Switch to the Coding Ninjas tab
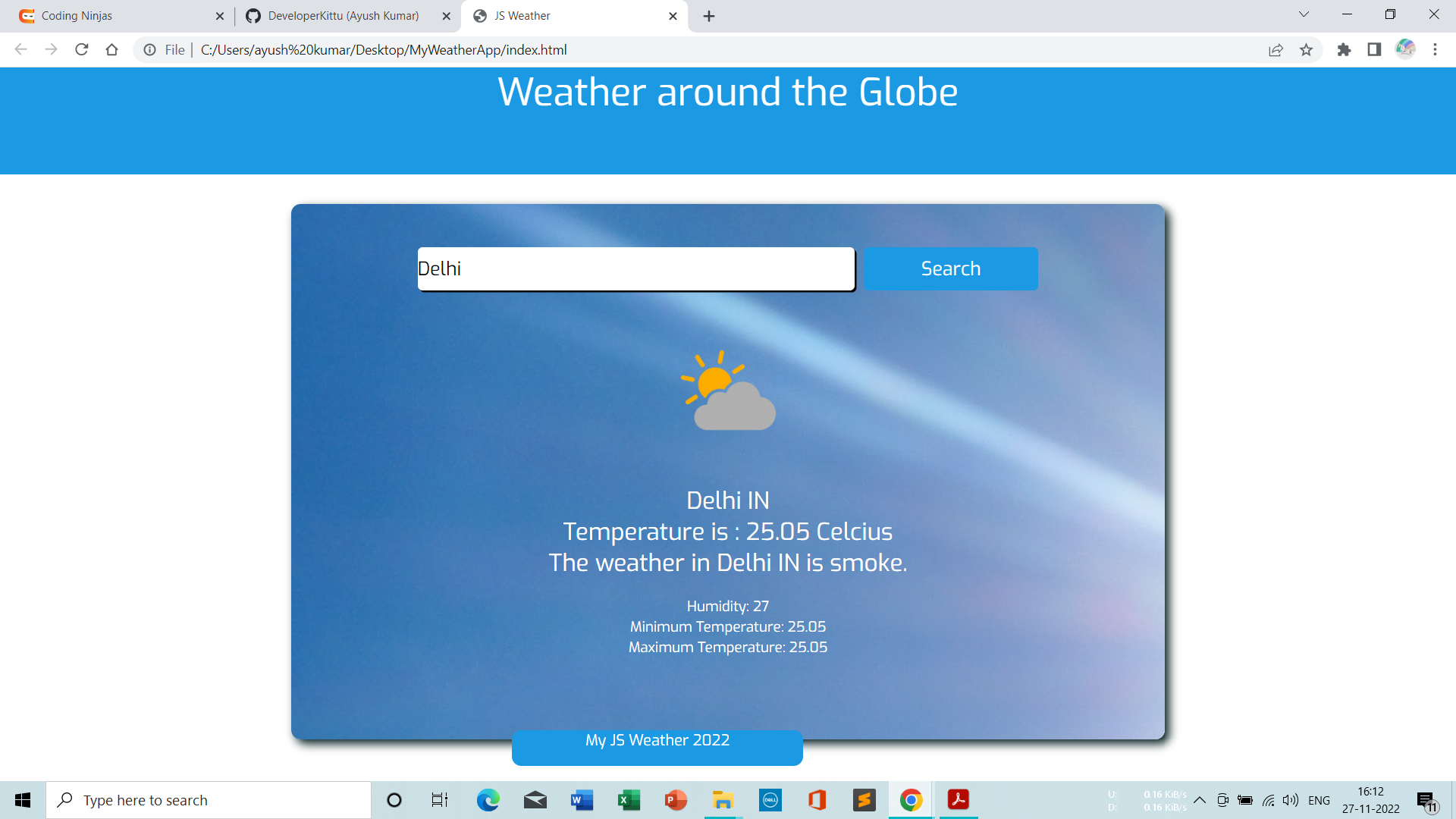Screen dimensions: 1456x819 point(114,15)
